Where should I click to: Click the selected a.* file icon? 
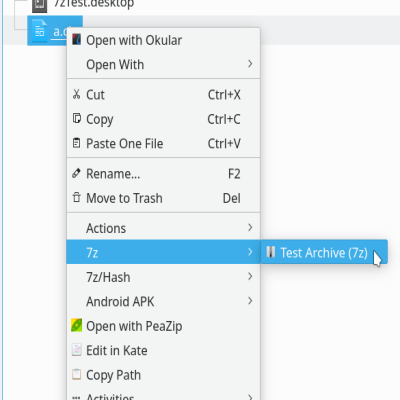[x=39, y=31]
